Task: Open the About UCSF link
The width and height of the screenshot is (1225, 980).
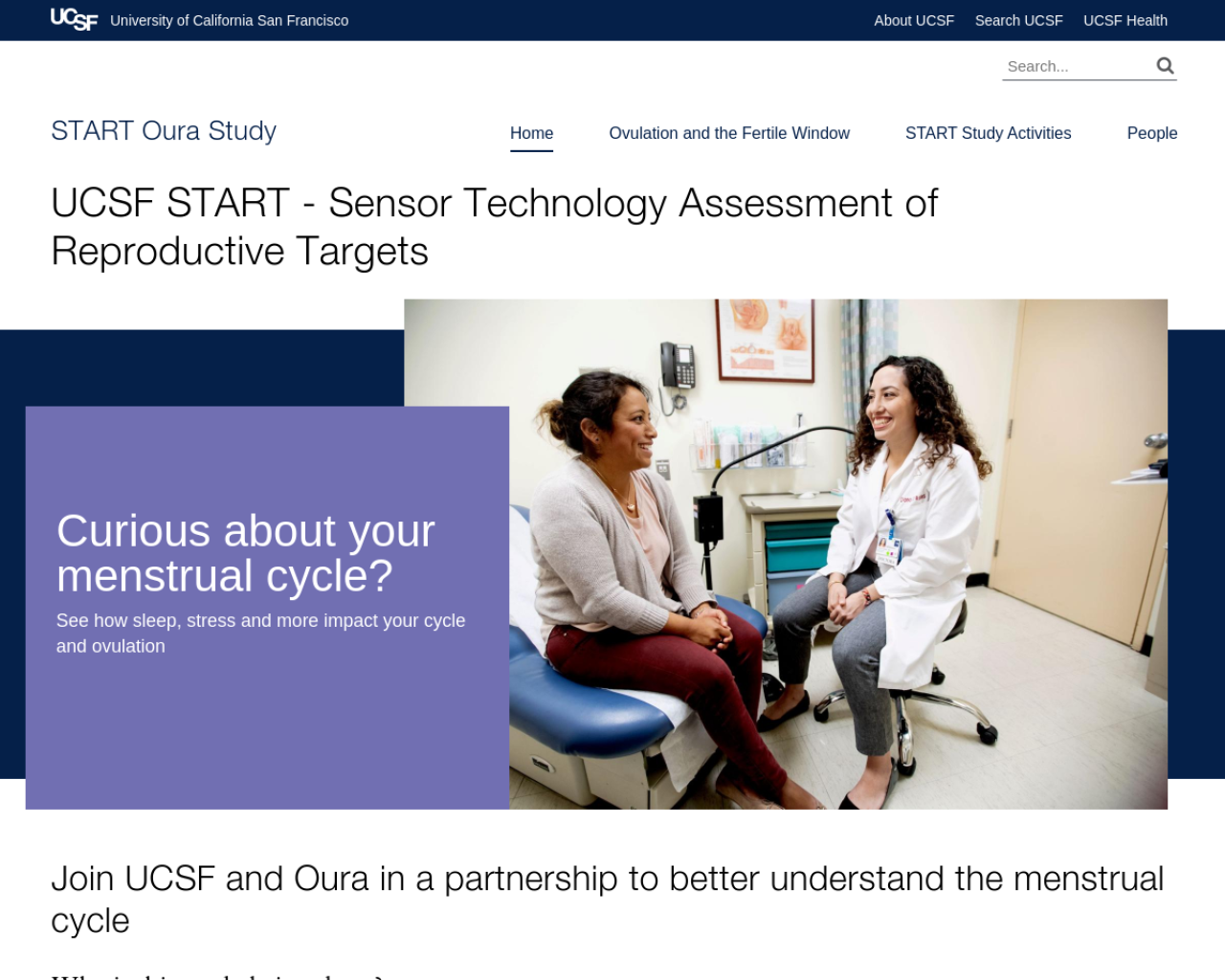Action: [x=914, y=20]
